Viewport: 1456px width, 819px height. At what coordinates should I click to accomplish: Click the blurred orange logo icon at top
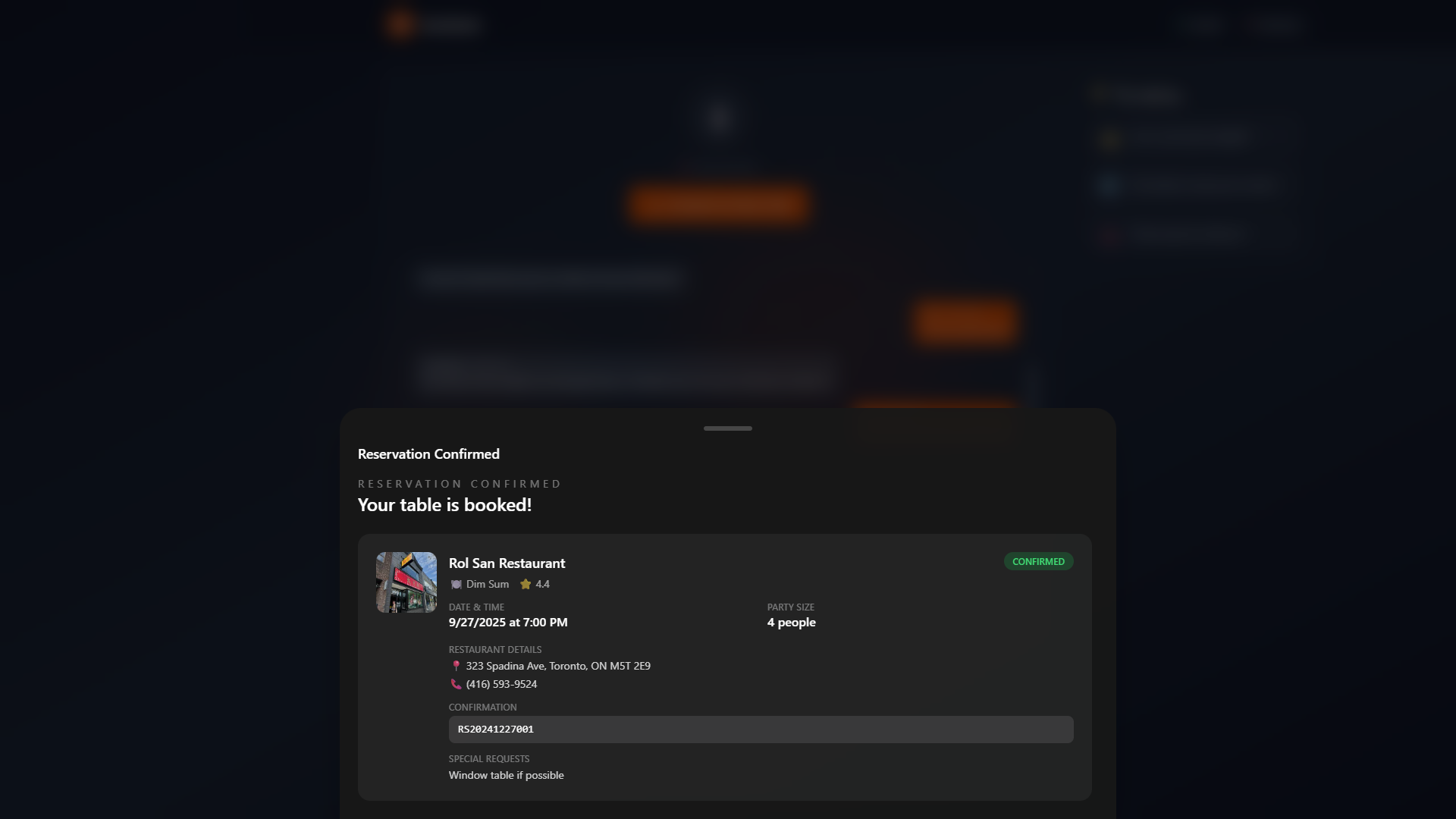tap(400, 25)
